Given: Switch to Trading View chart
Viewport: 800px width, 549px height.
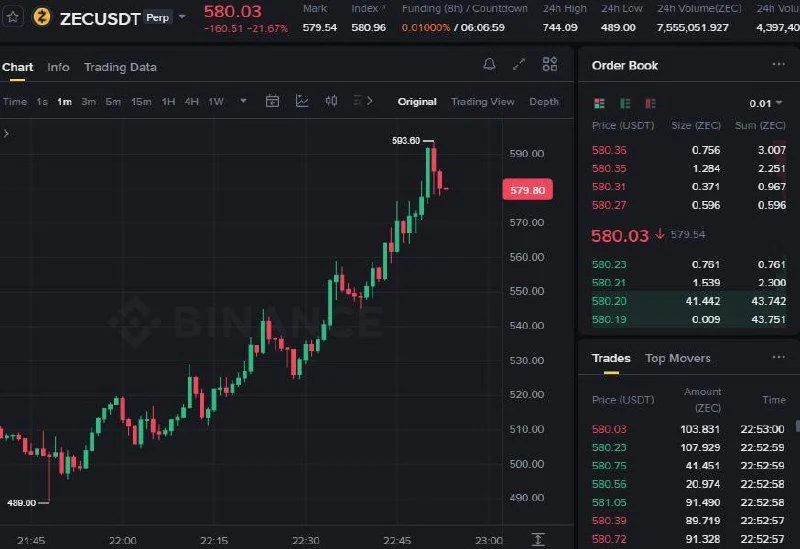Looking at the screenshot, I should (483, 102).
